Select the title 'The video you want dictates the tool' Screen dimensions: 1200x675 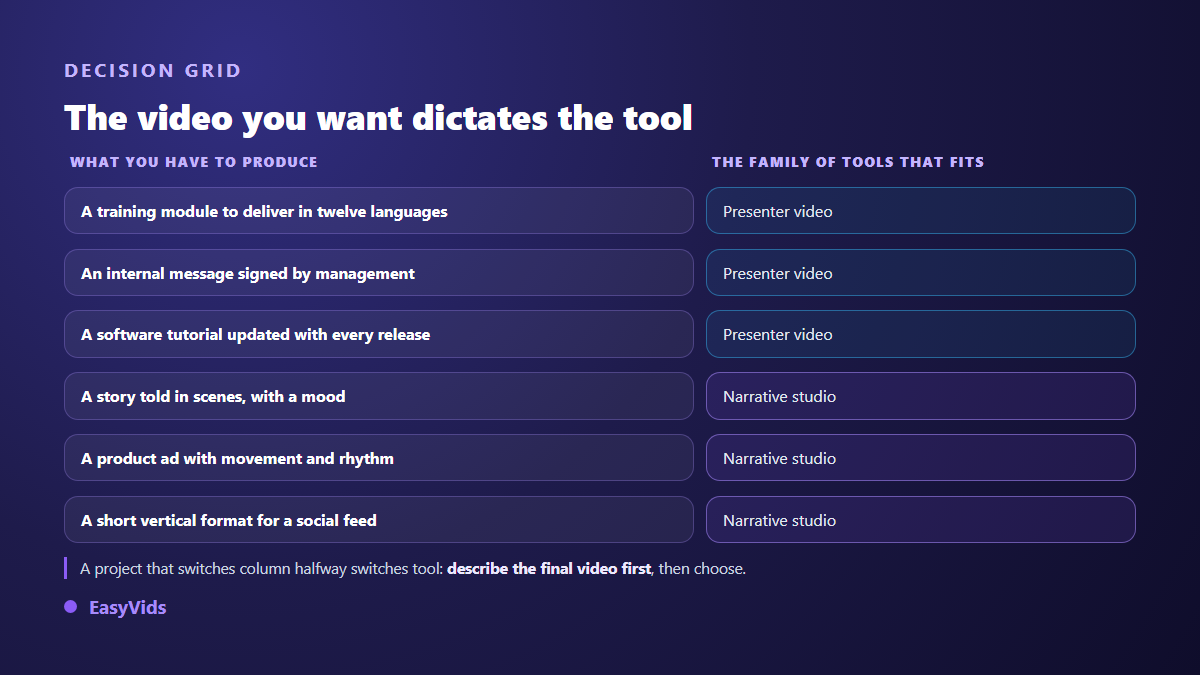point(378,118)
